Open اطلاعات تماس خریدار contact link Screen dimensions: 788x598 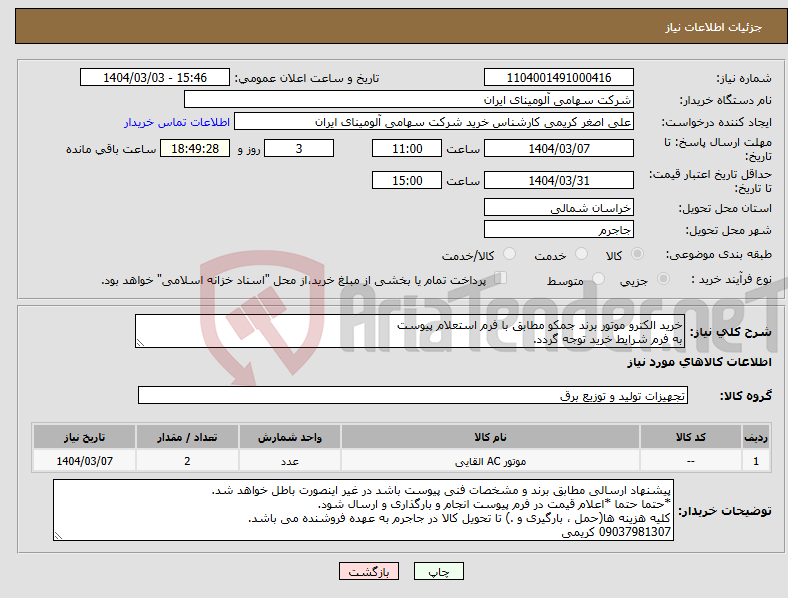(x=177, y=122)
